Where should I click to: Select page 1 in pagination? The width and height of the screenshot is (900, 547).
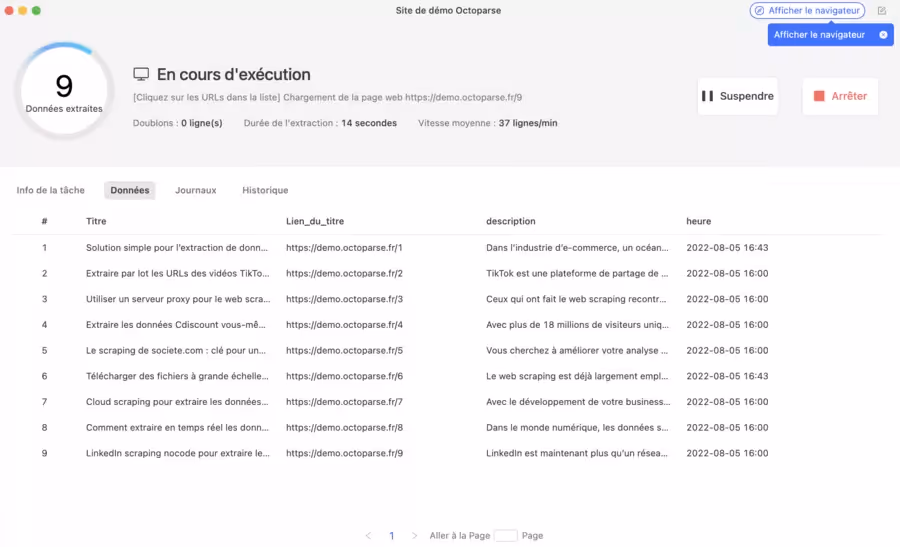tap(391, 536)
